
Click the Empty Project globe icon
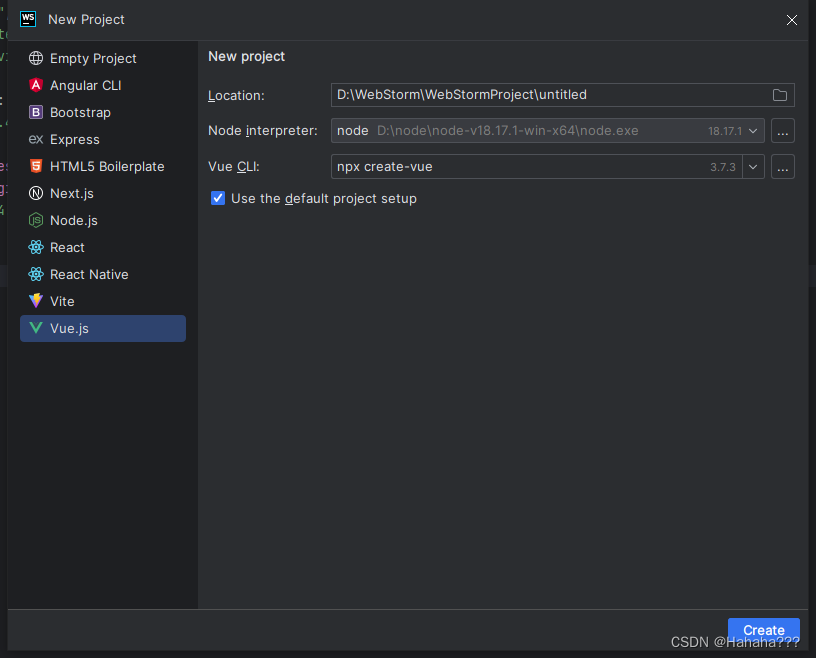point(36,58)
